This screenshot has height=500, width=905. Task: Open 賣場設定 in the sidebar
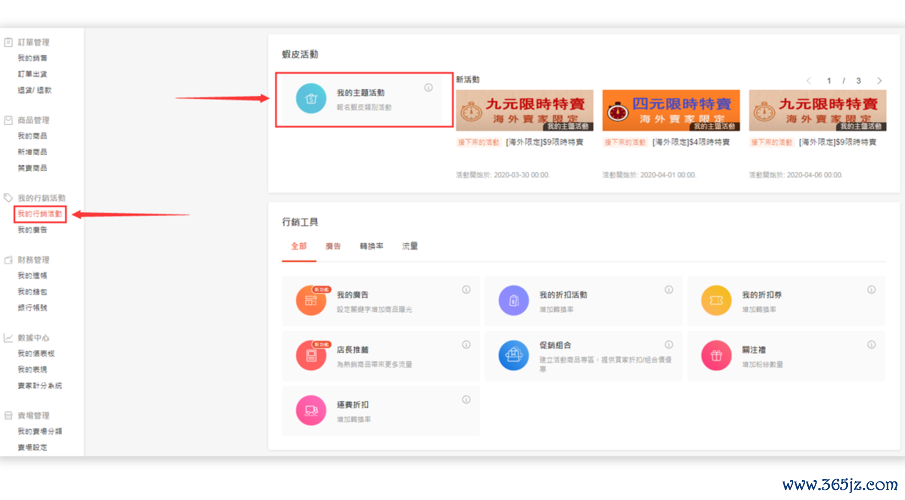pyautogui.click(x=32, y=448)
